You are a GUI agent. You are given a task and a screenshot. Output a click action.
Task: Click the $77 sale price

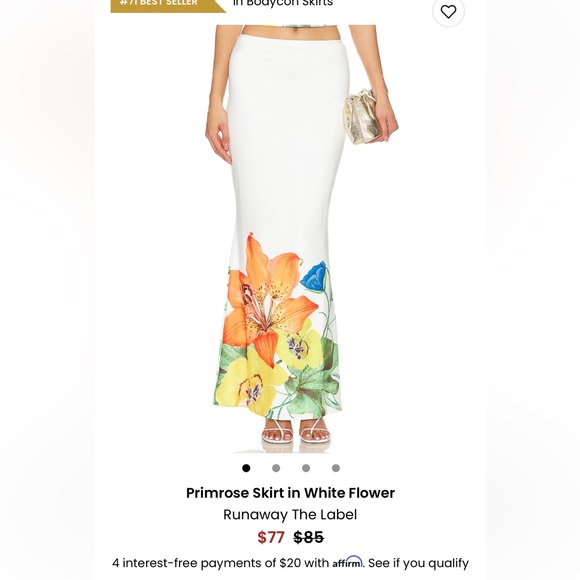click(271, 537)
